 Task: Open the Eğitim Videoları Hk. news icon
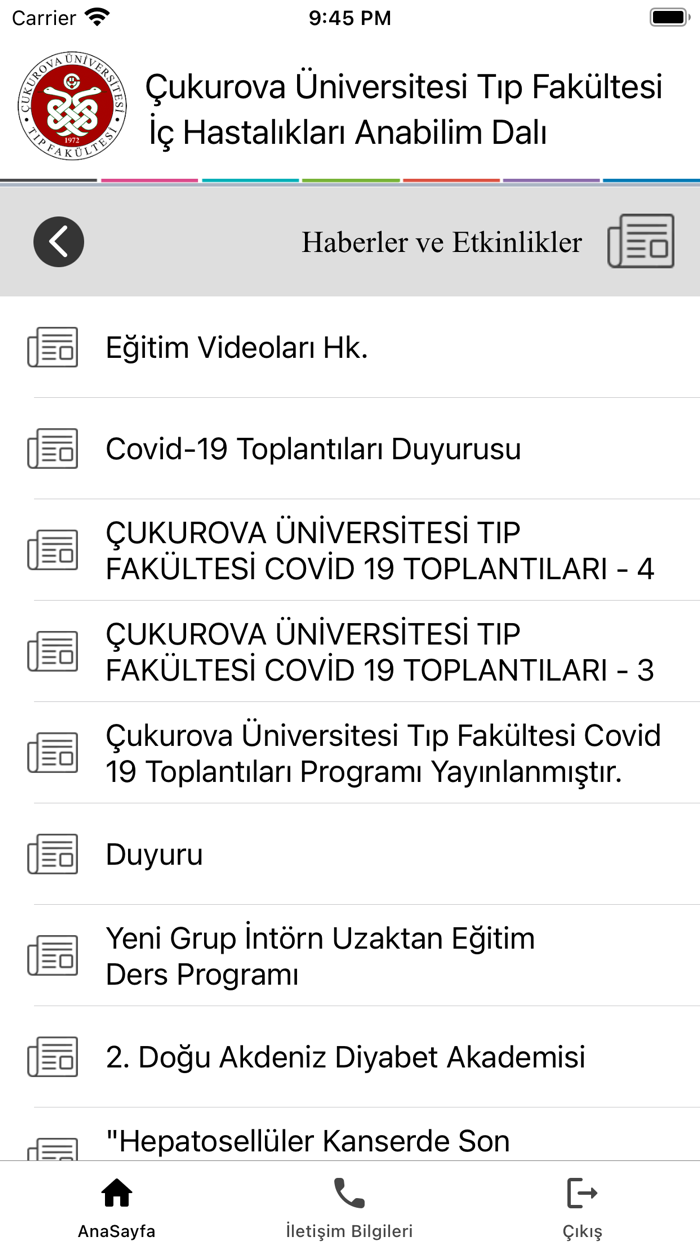click(53, 347)
